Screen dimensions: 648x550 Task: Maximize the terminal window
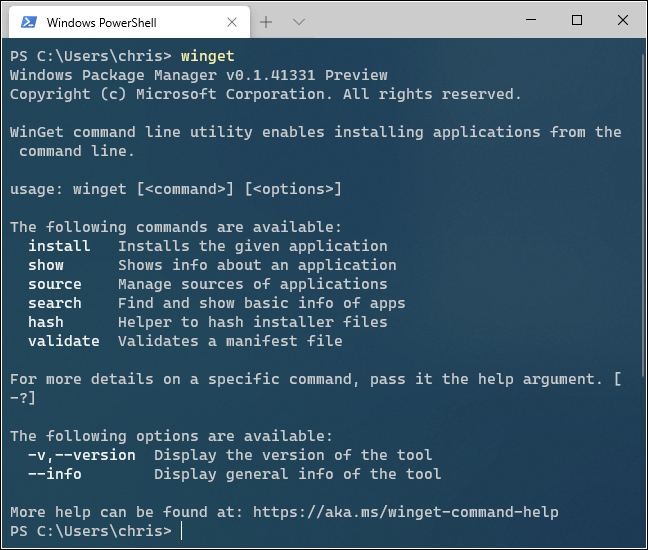[577, 20]
